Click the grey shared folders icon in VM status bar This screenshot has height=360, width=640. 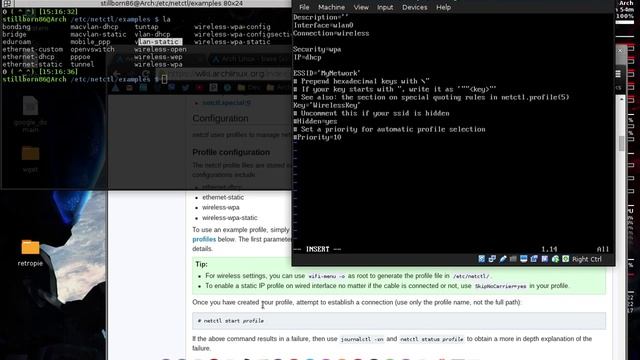click(x=513, y=259)
